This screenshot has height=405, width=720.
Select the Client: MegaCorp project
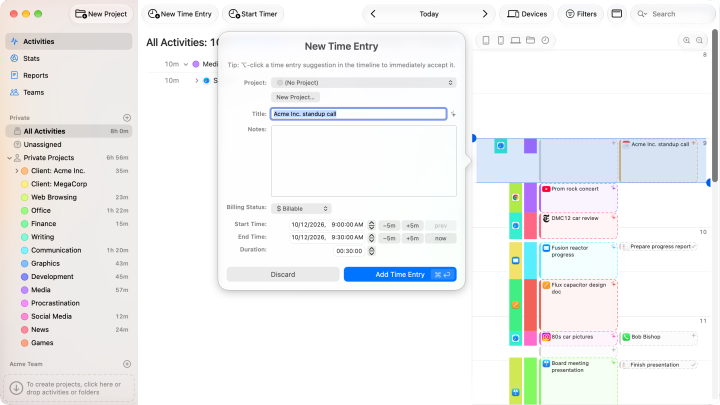(69, 184)
